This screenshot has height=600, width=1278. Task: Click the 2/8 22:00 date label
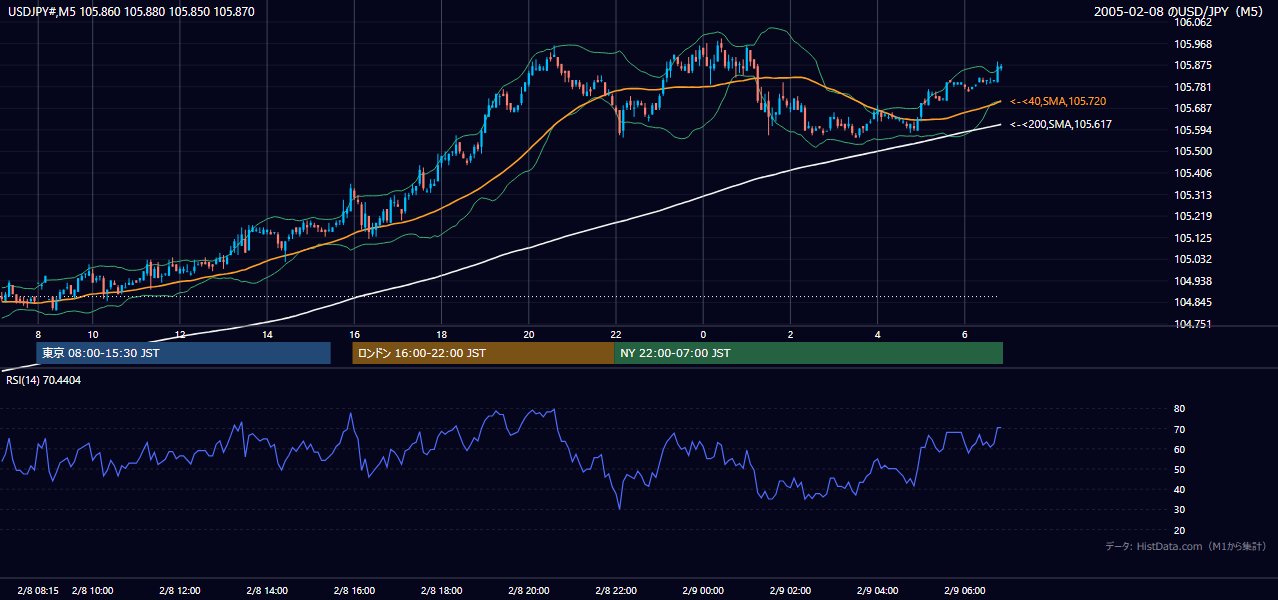616,591
